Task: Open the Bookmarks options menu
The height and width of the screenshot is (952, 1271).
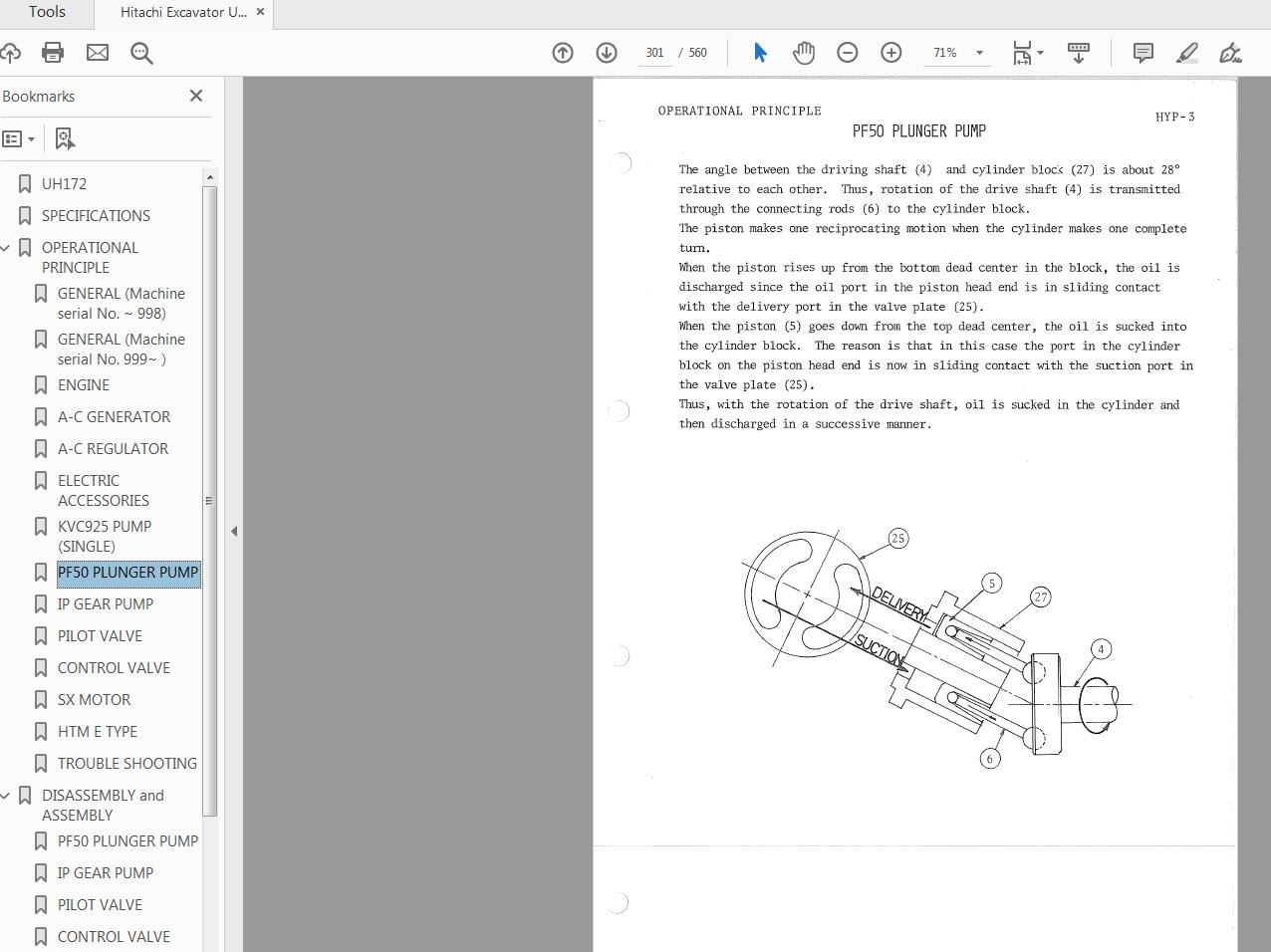Action: [18, 138]
